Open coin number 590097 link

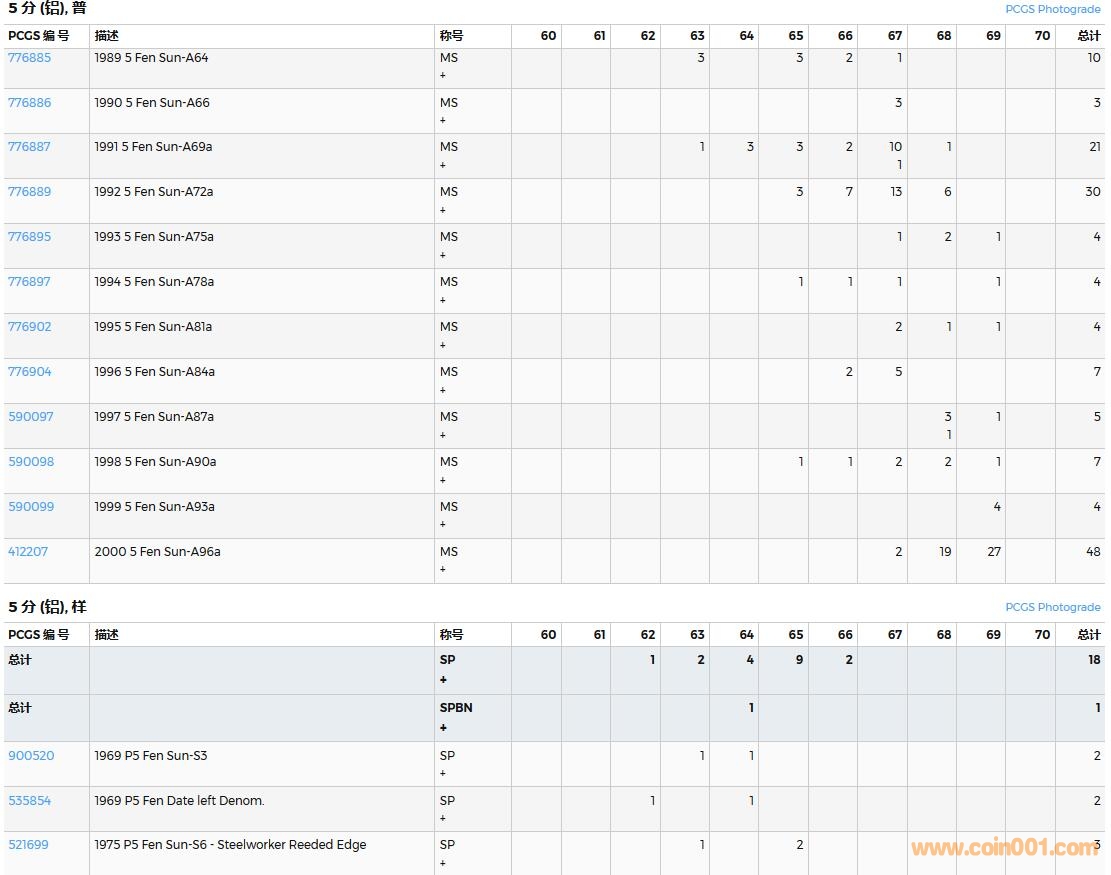(x=31, y=417)
